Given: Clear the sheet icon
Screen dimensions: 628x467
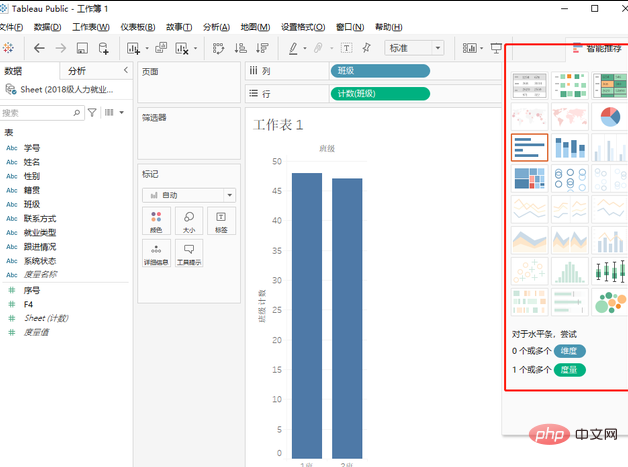Looking at the screenshot, I should [181, 48].
